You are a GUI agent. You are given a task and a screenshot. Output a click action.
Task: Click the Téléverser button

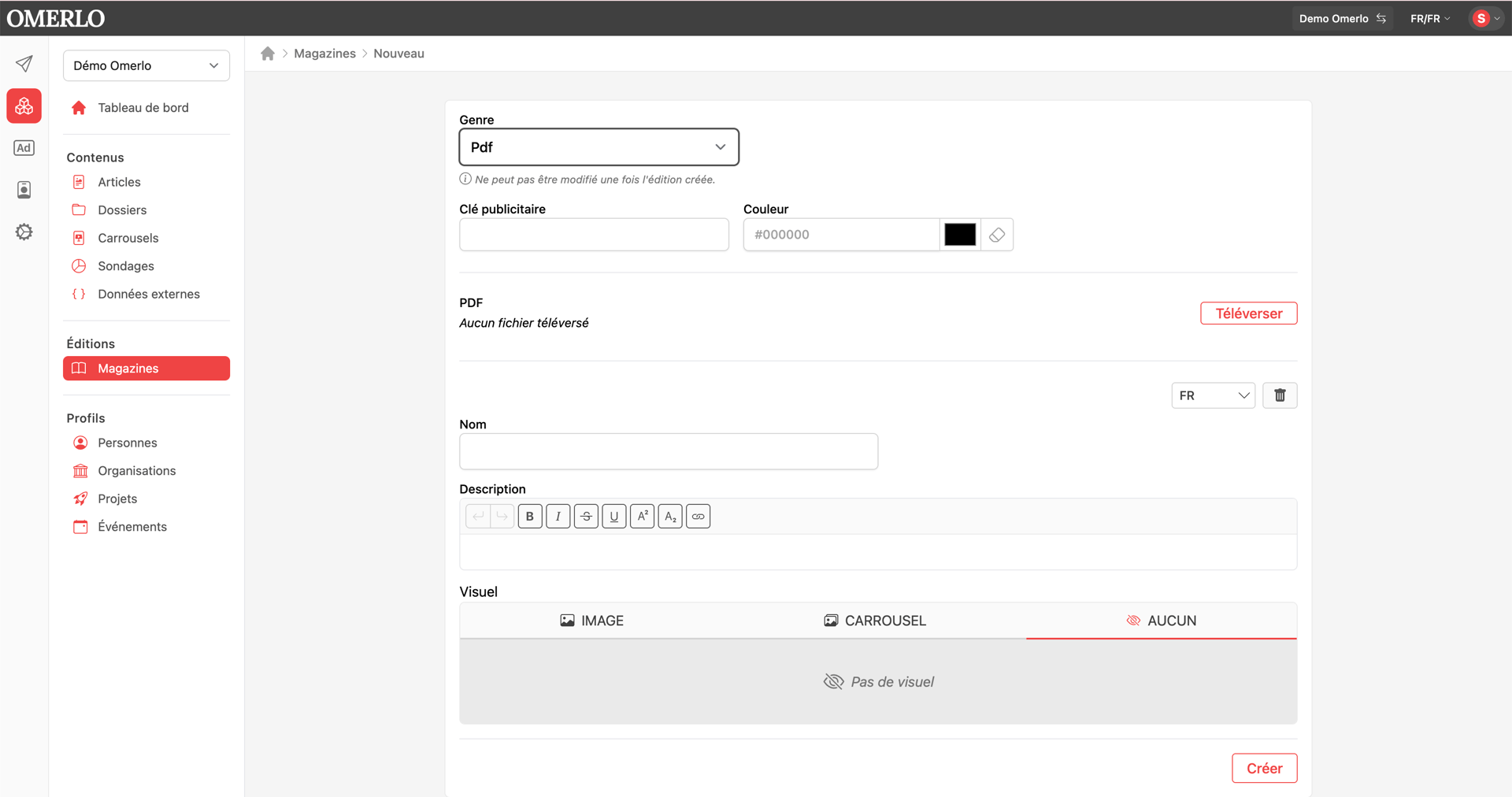coord(1249,313)
